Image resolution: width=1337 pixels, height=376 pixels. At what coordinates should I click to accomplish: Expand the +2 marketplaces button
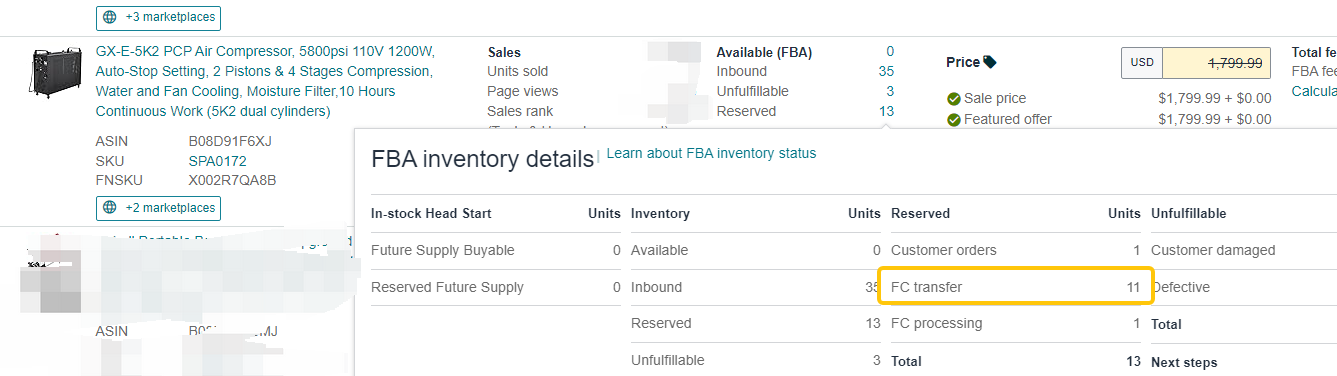pyautogui.click(x=158, y=208)
